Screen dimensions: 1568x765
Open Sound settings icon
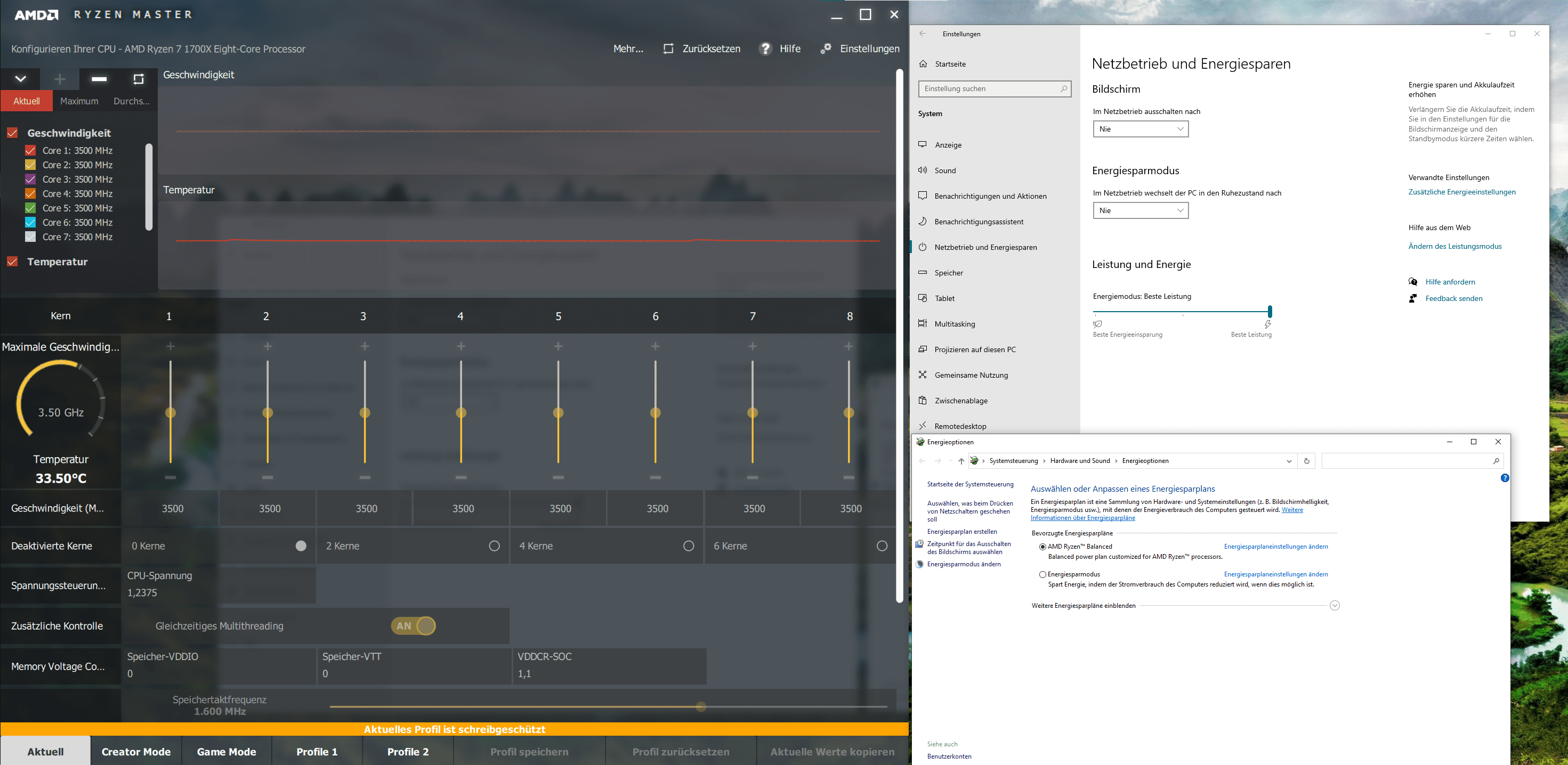(x=923, y=170)
